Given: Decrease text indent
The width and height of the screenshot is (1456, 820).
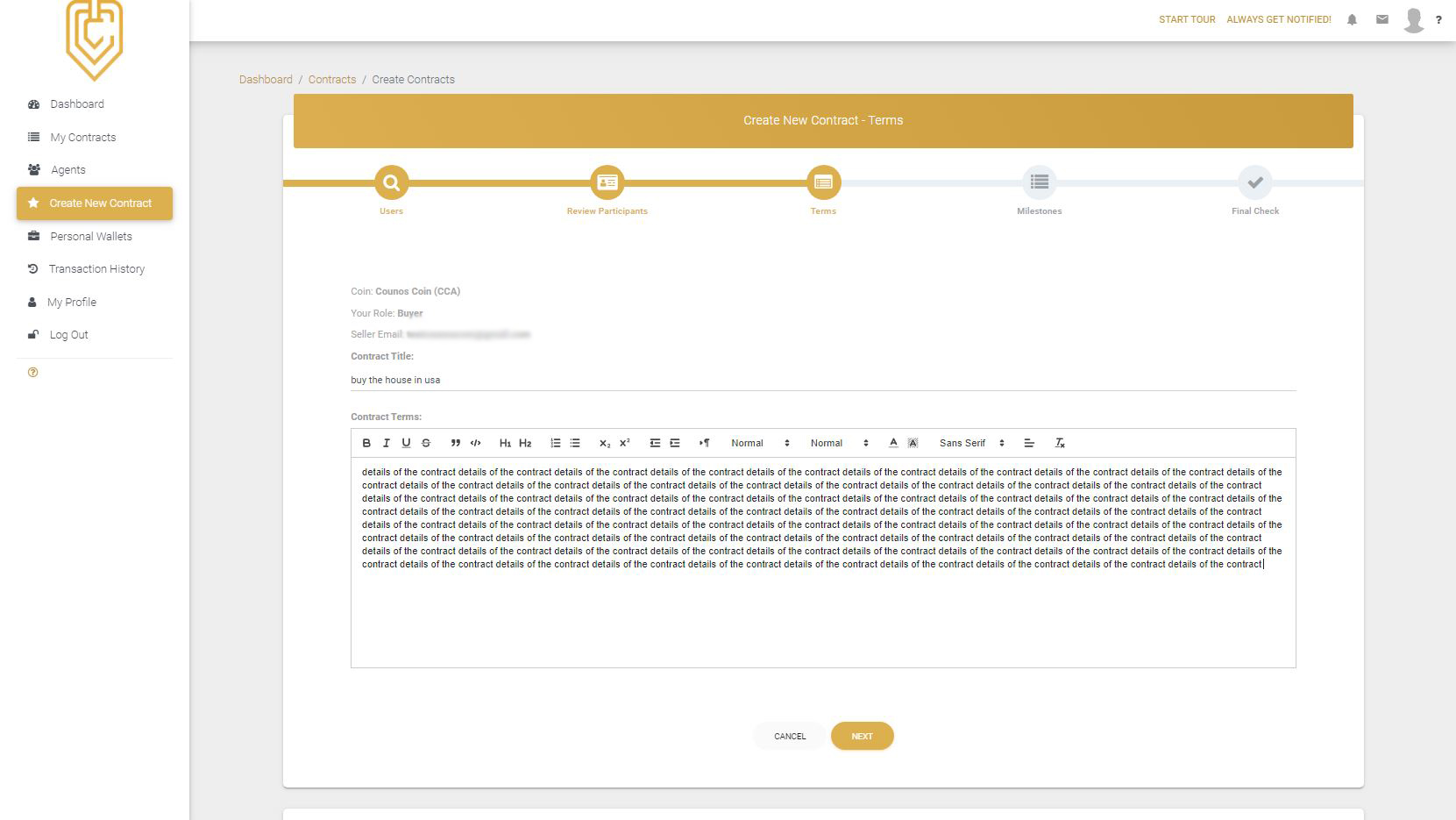Looking at the screenshot, I should (655, 443).
